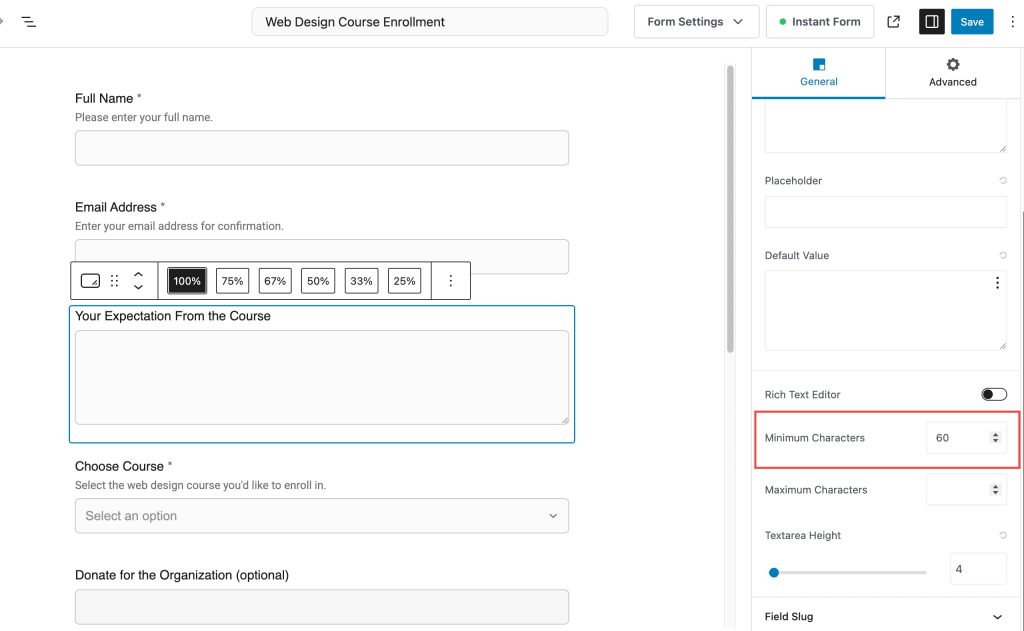Click 'Please enter your full name.' help text

click(144, 118)
